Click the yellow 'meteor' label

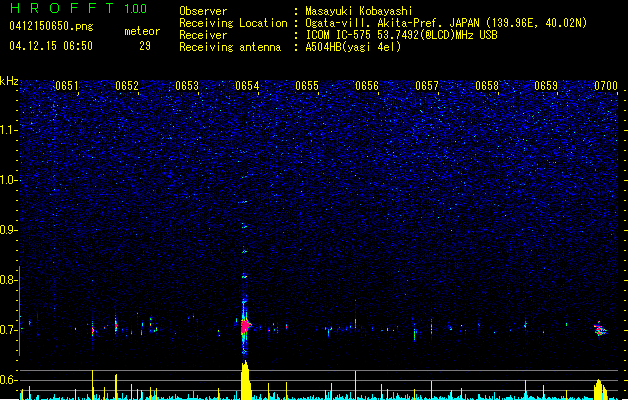pos(142,31)
